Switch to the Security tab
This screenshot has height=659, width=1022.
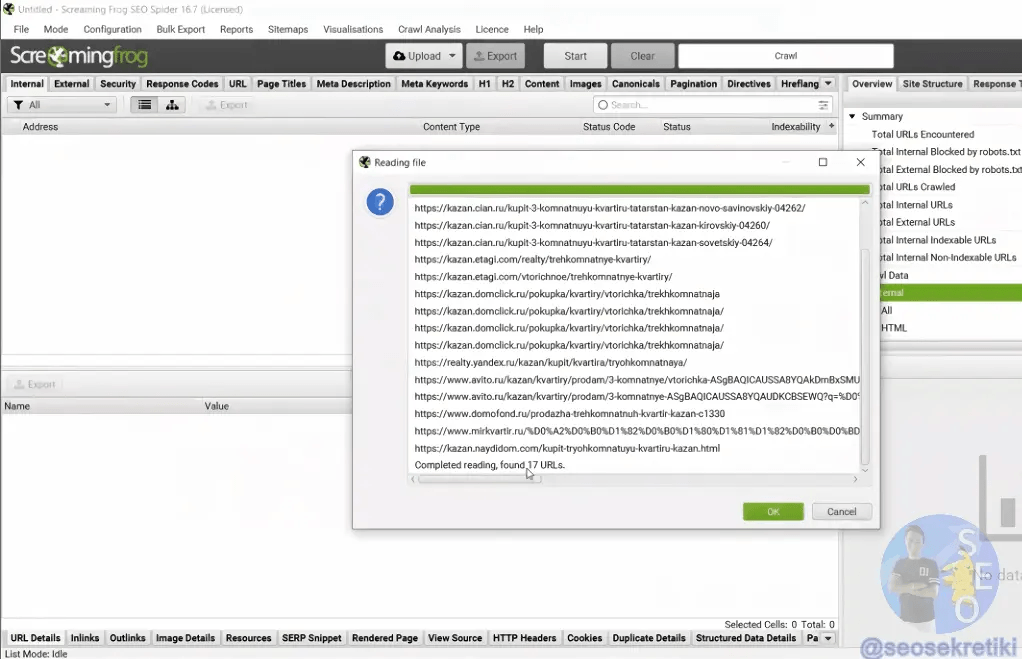(x=118, y=84)
